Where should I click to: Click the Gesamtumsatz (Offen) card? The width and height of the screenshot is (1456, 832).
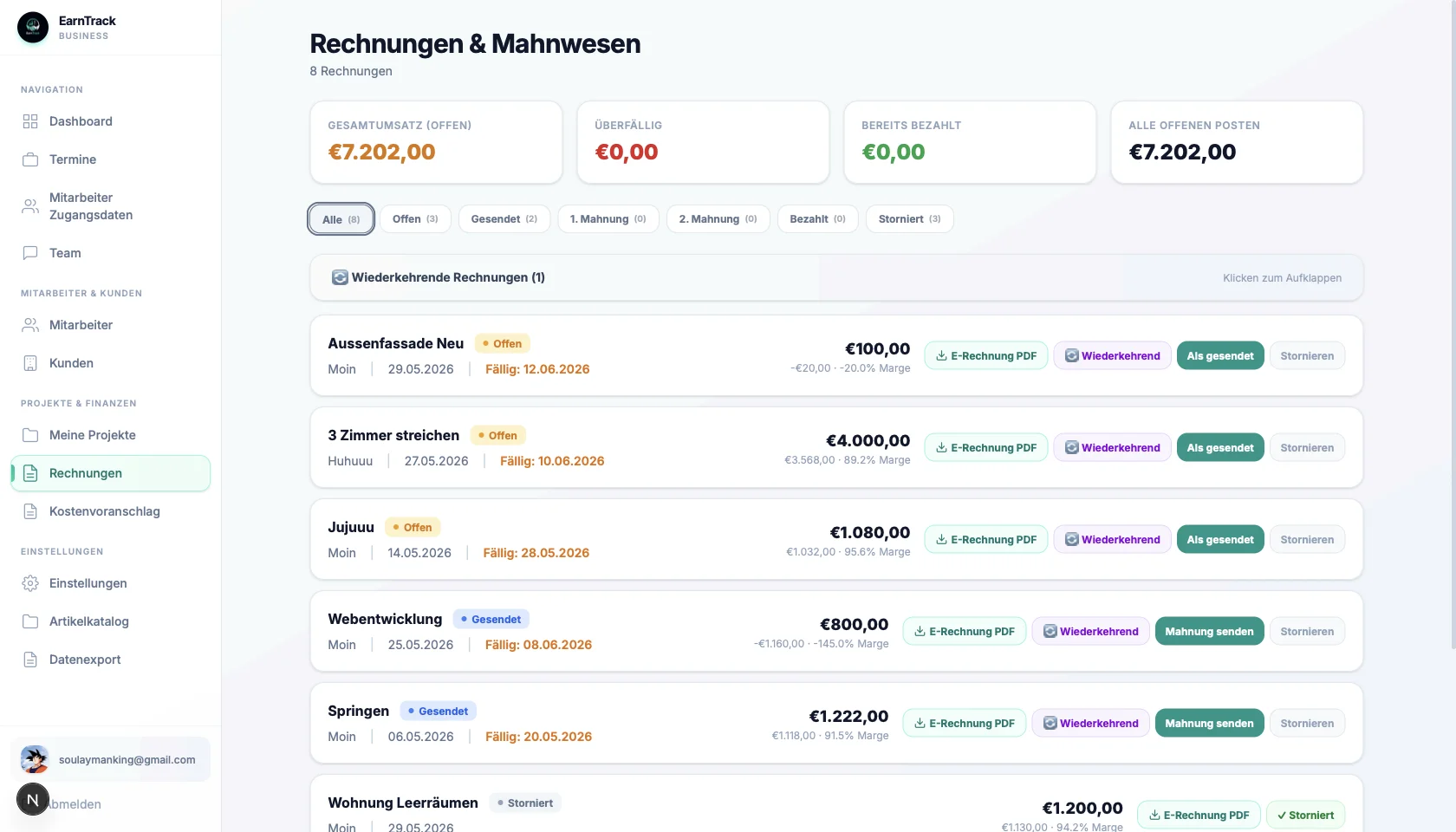coord(436,142)
